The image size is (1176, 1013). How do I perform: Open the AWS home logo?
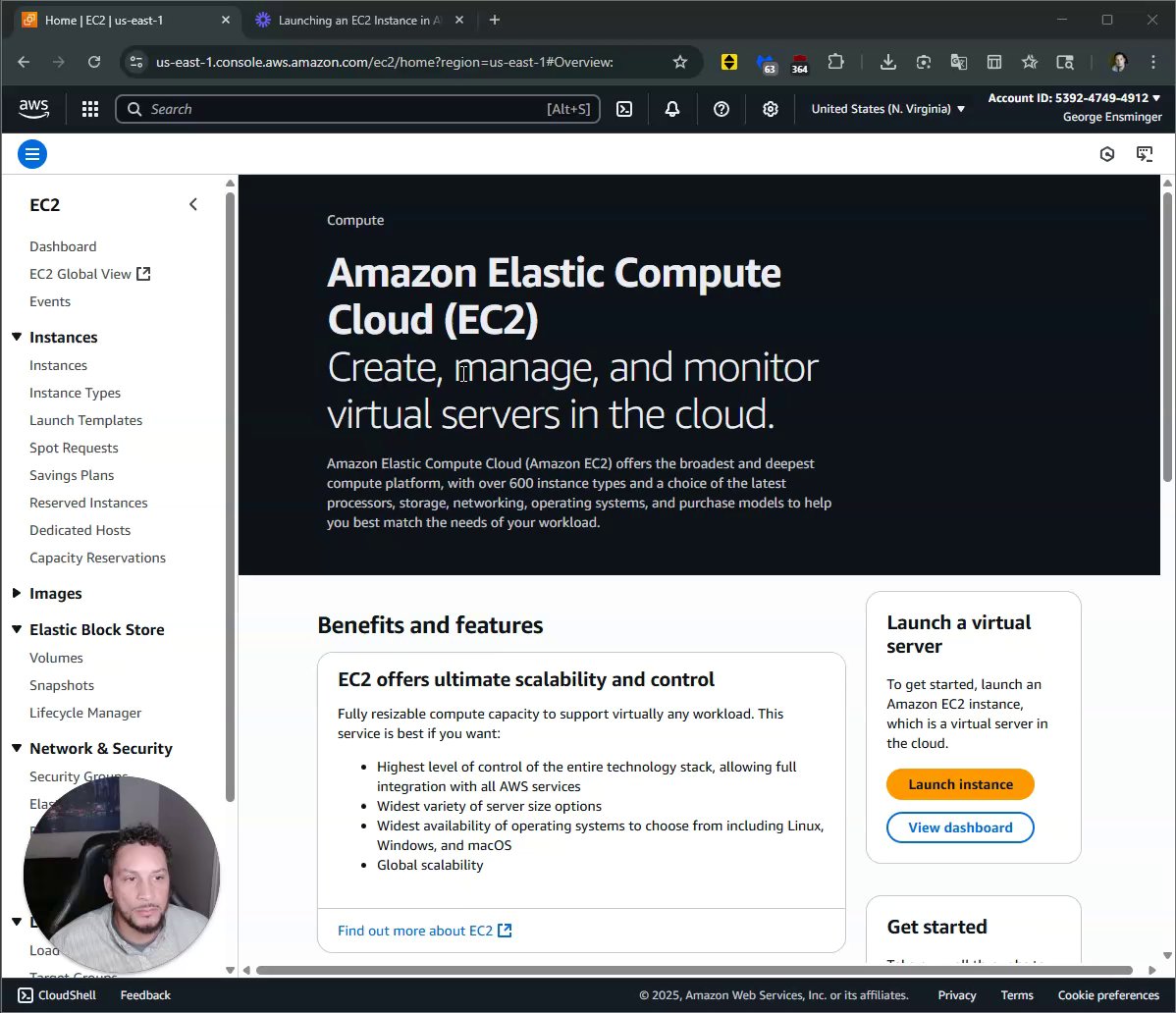click(33, 109)
